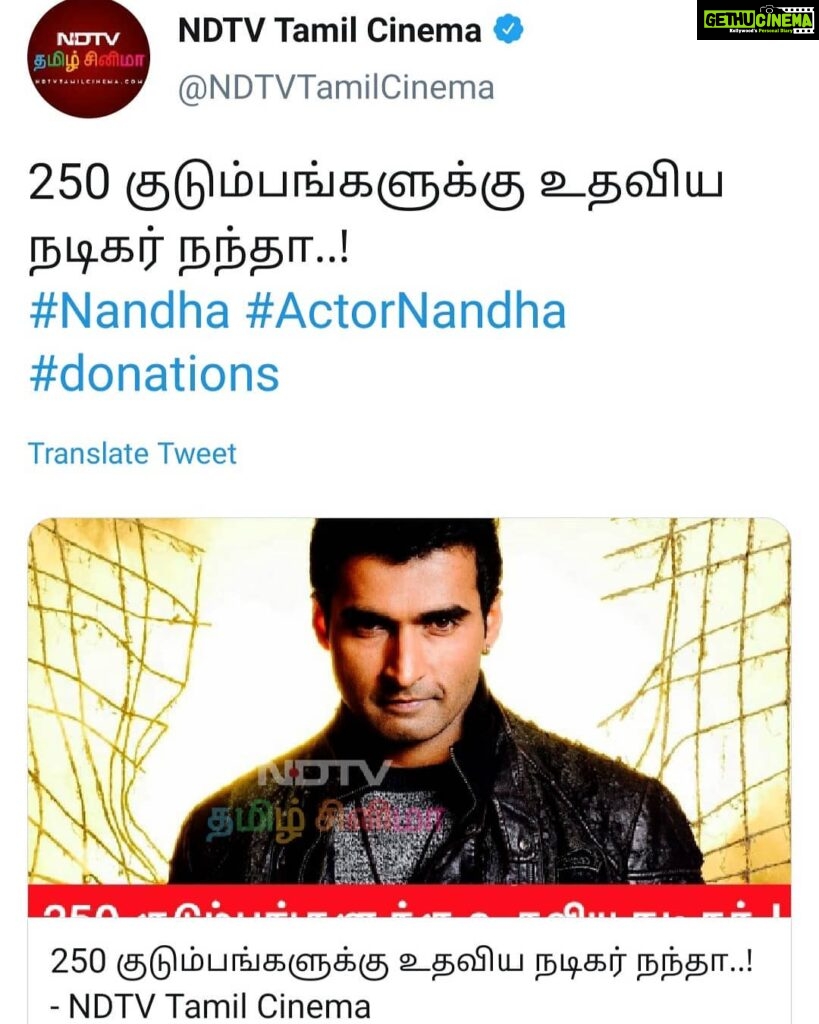The height and width of the screenshot is (1024, 819).
Task: Open the @NDTVTamilCinema handle
Action: [x=336, y=88]
